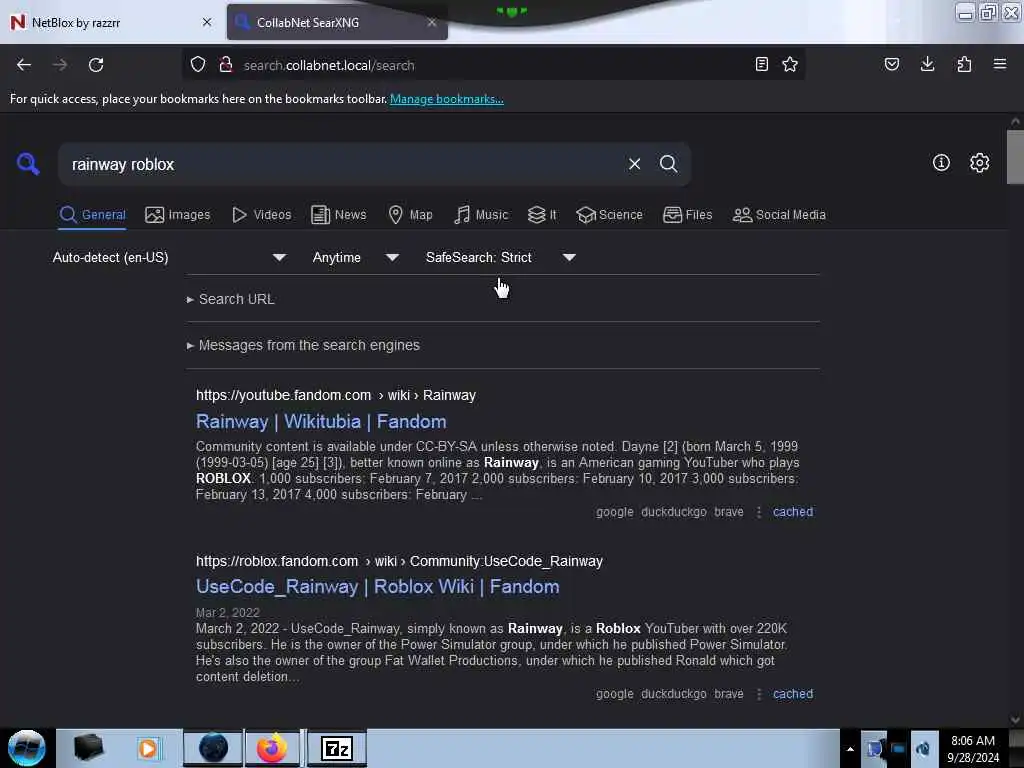This screenshot has width=1024, height=768.
Task: Clear the search query with X
Action: click(634, 164)
